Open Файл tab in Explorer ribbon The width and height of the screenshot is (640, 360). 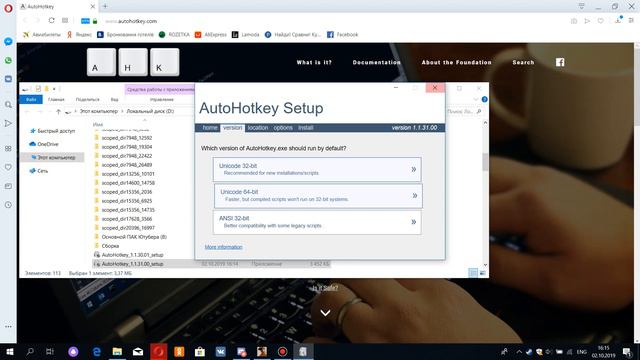click(x=31, y=99)
